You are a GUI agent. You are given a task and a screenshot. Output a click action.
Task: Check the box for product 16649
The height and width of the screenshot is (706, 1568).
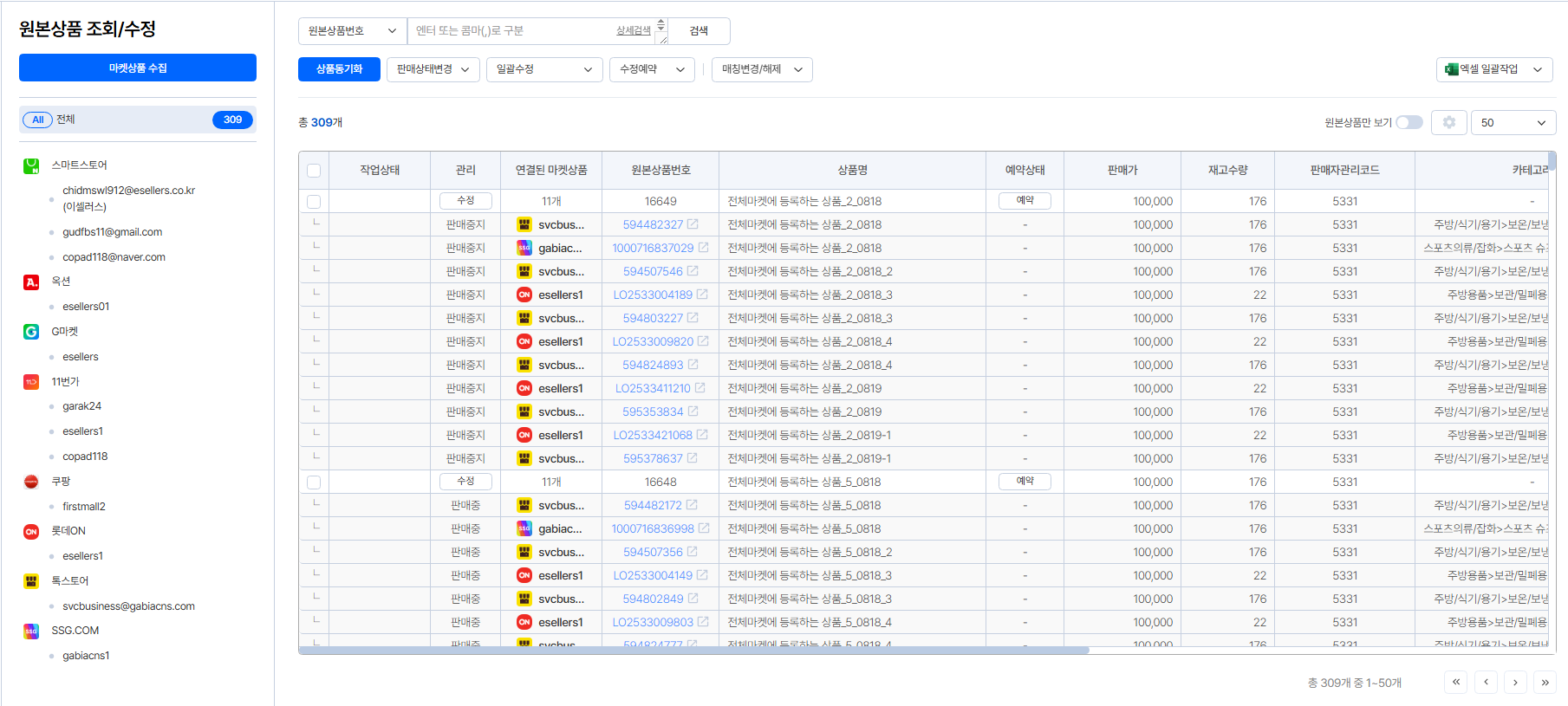[314, 202]
